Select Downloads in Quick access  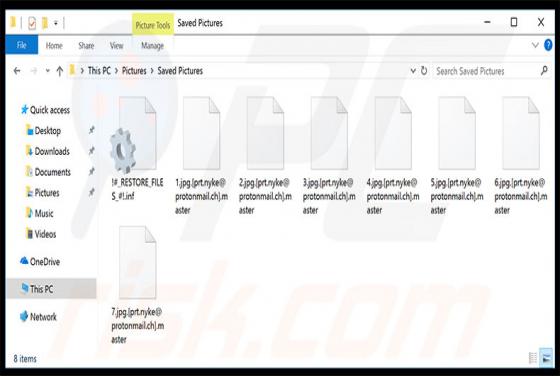[x=52, y=151]
